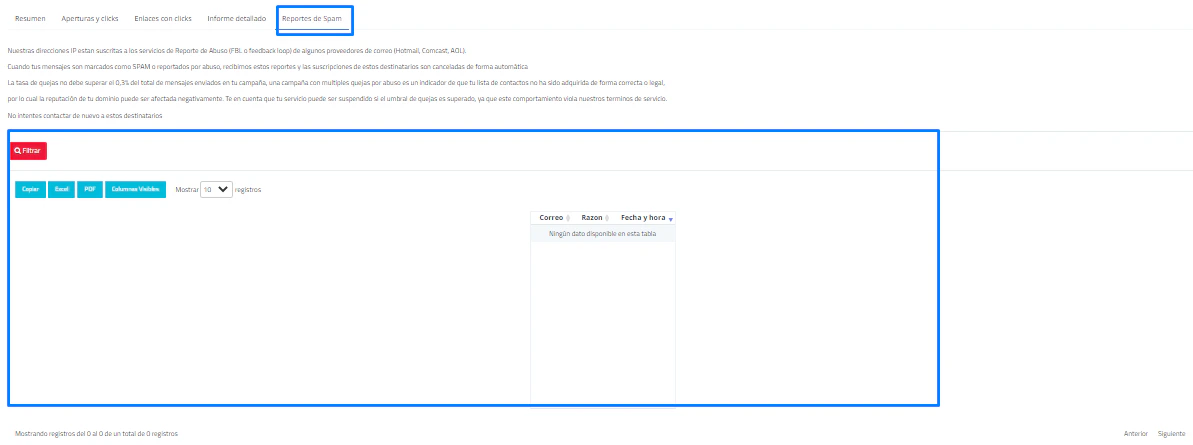Open the Columnas Visibles options
The width and height of the screenshot is (1193, 445).
[x=135, y=189]
